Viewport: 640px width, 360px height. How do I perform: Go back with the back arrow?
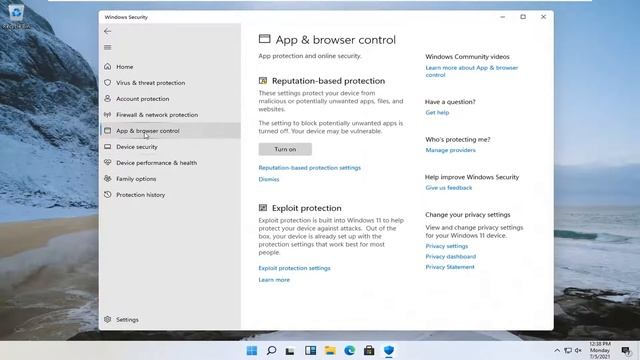pos(107,31)
